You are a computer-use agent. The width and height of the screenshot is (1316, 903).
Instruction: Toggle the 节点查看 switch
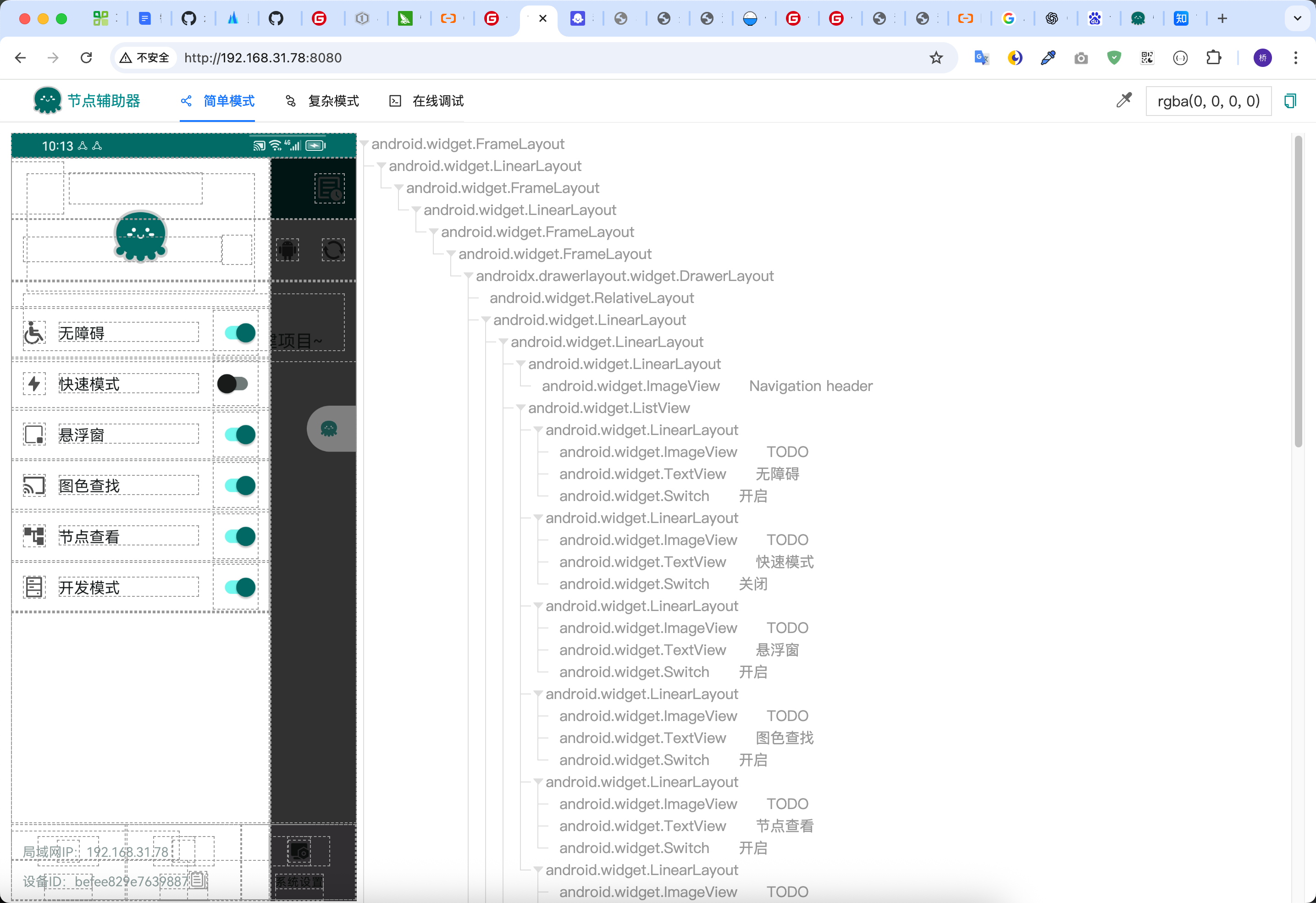pyautogui.click(x=239, y=536)
